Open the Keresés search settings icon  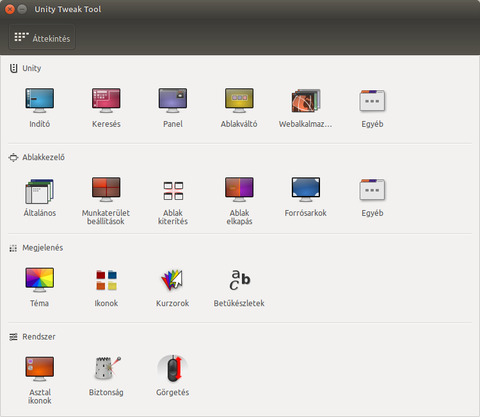point(106,100)
